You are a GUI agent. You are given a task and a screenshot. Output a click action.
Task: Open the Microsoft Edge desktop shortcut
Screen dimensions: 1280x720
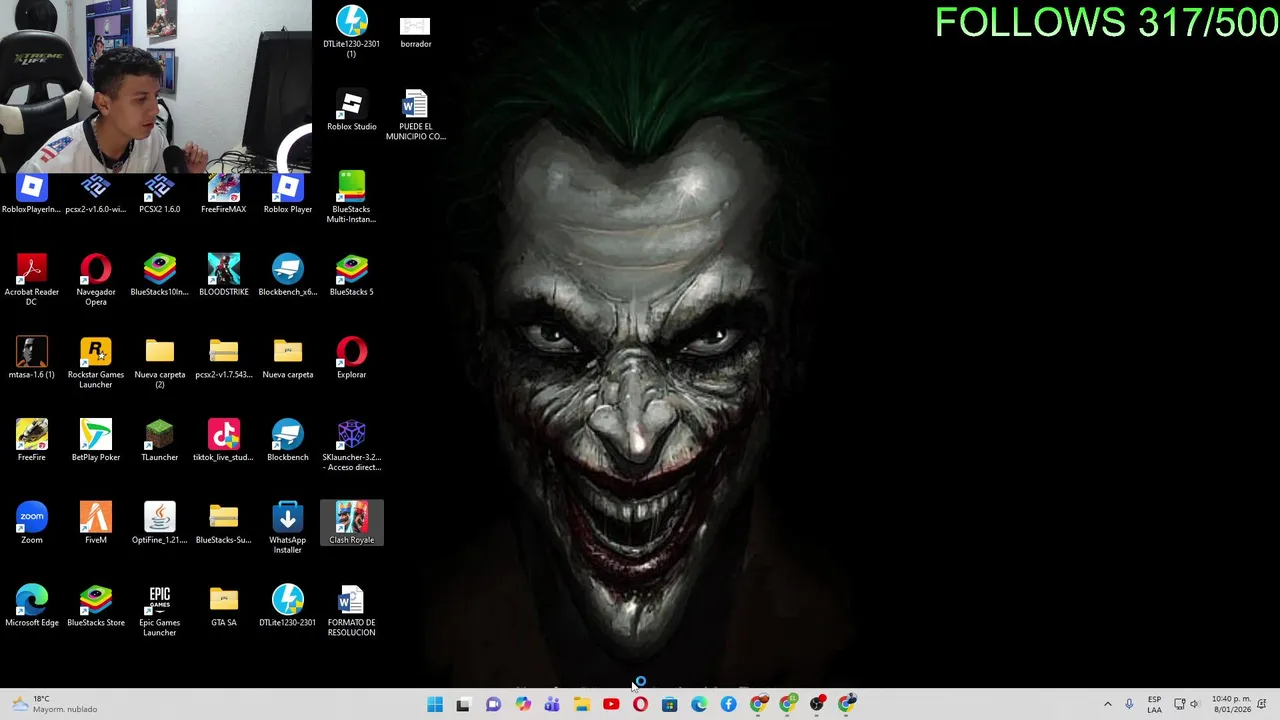32,607
